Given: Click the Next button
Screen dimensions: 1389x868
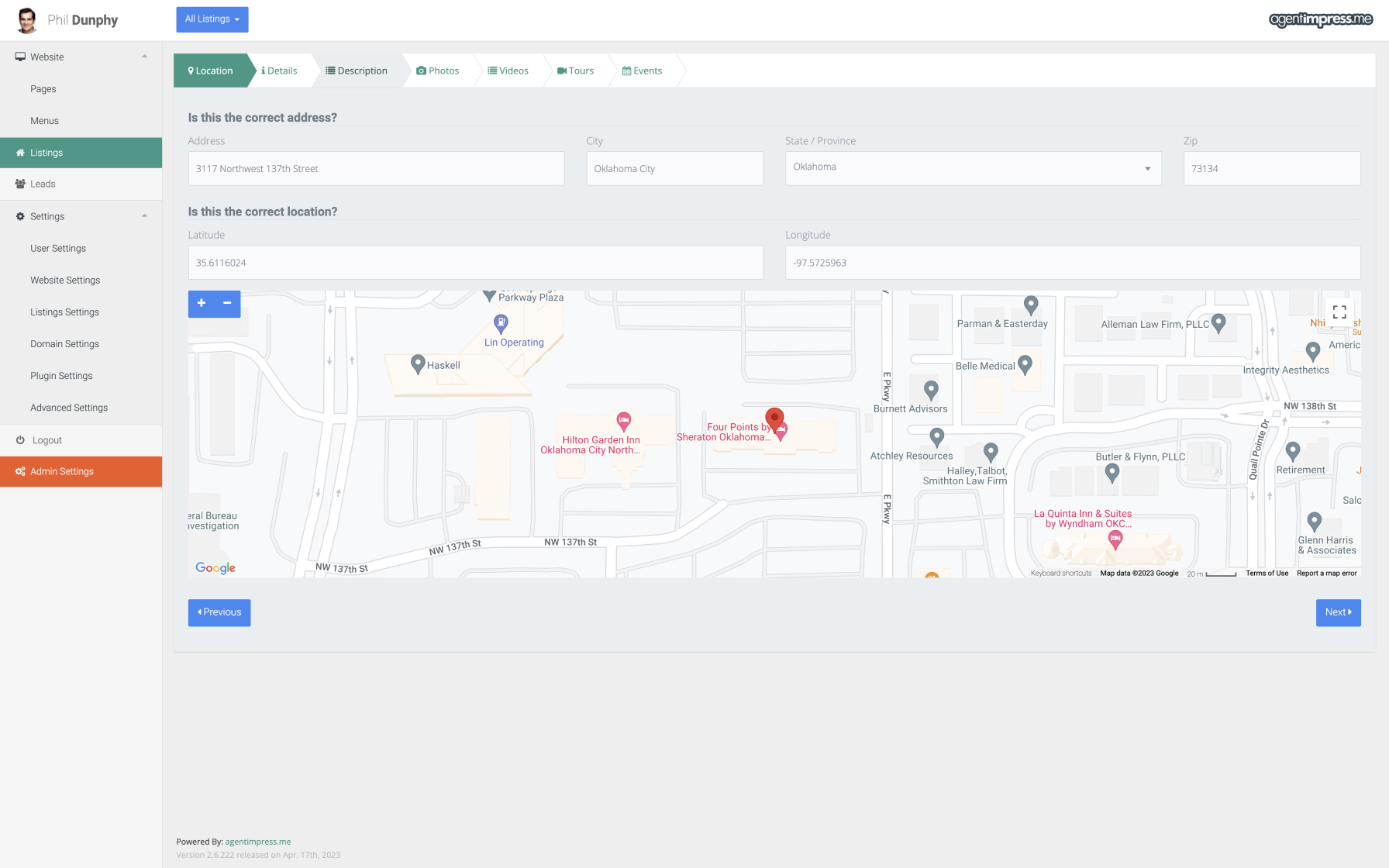Looking at the screenshot, I should tap(1338, 612).
